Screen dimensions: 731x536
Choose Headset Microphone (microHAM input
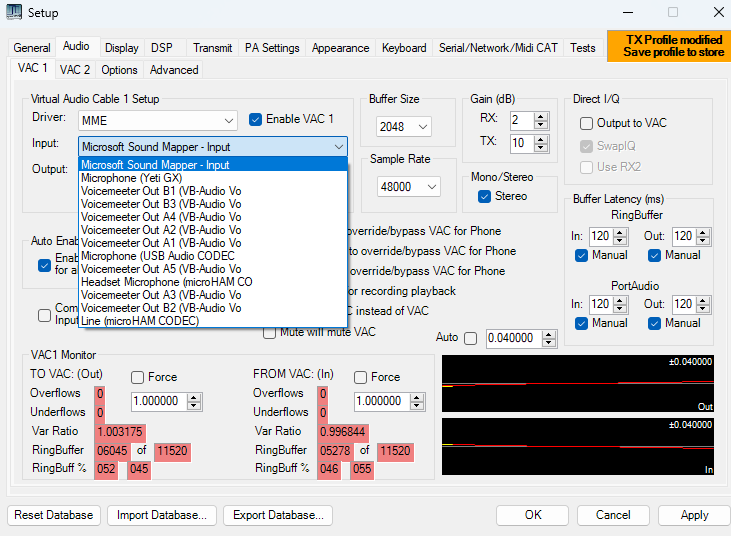coord(213,282)
